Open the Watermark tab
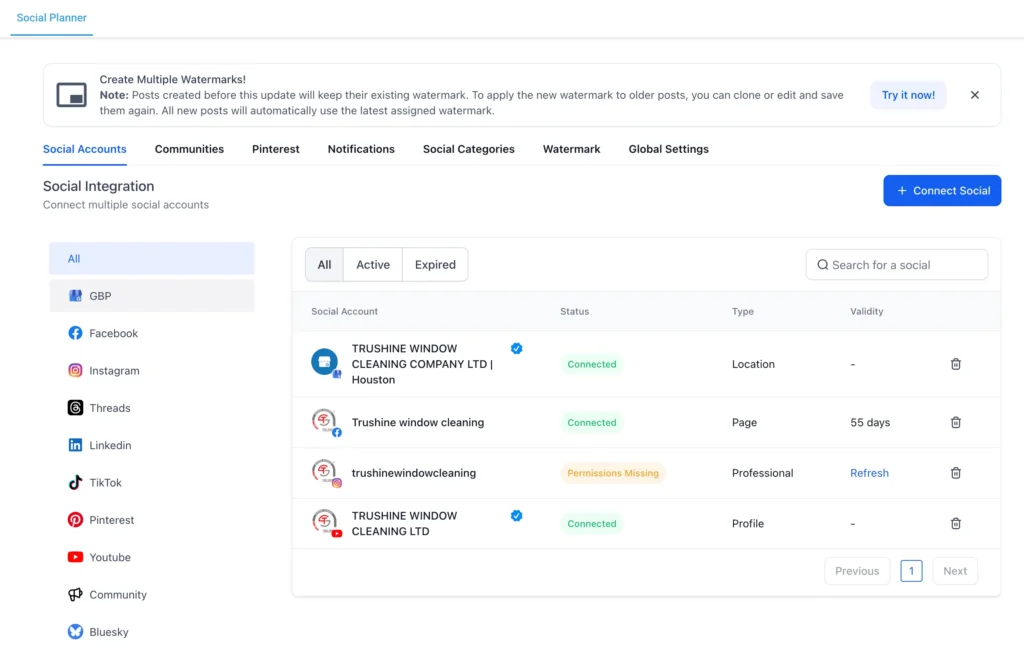 (571, 148)
